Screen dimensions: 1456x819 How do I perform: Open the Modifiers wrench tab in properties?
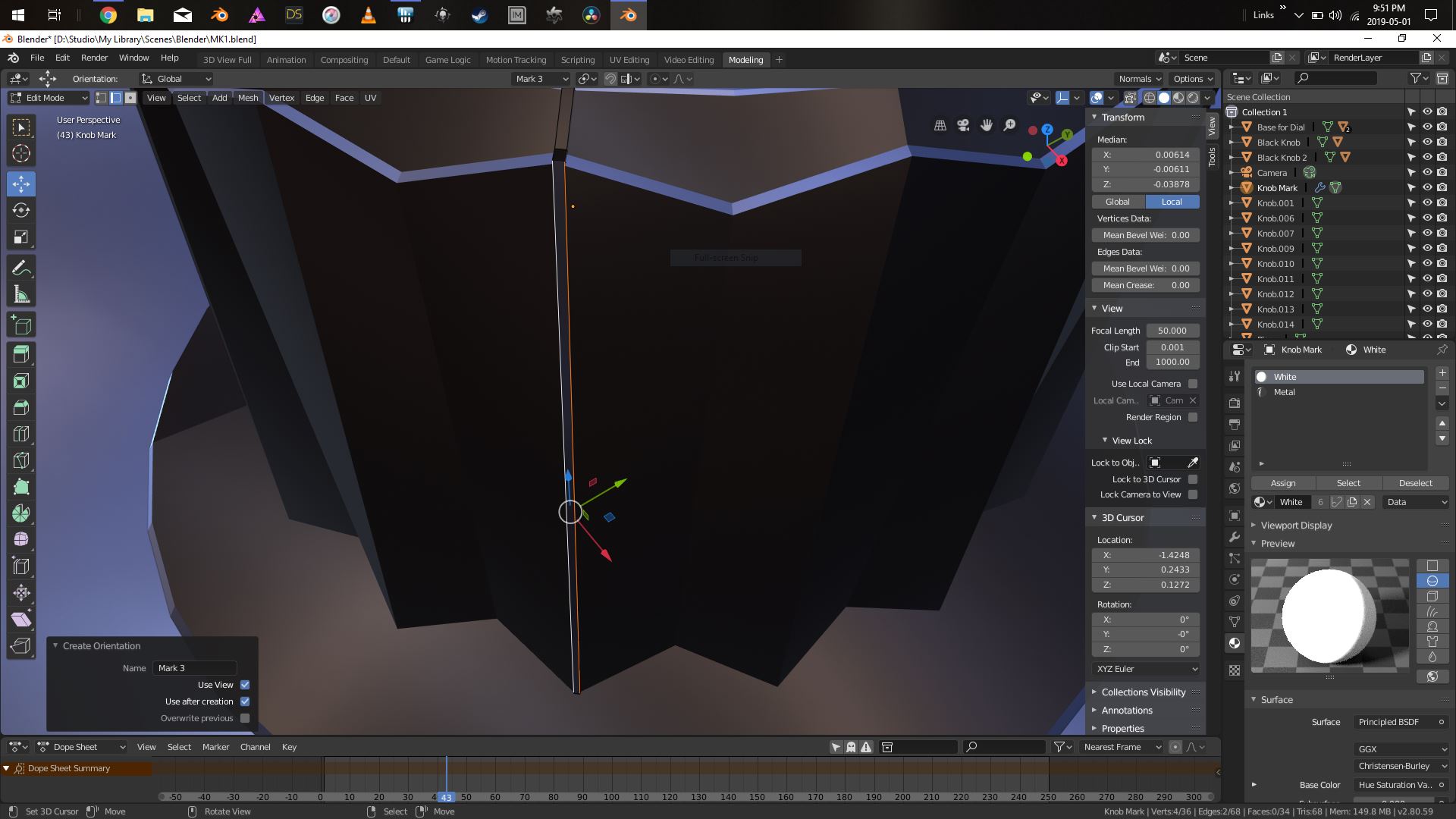1235,537
